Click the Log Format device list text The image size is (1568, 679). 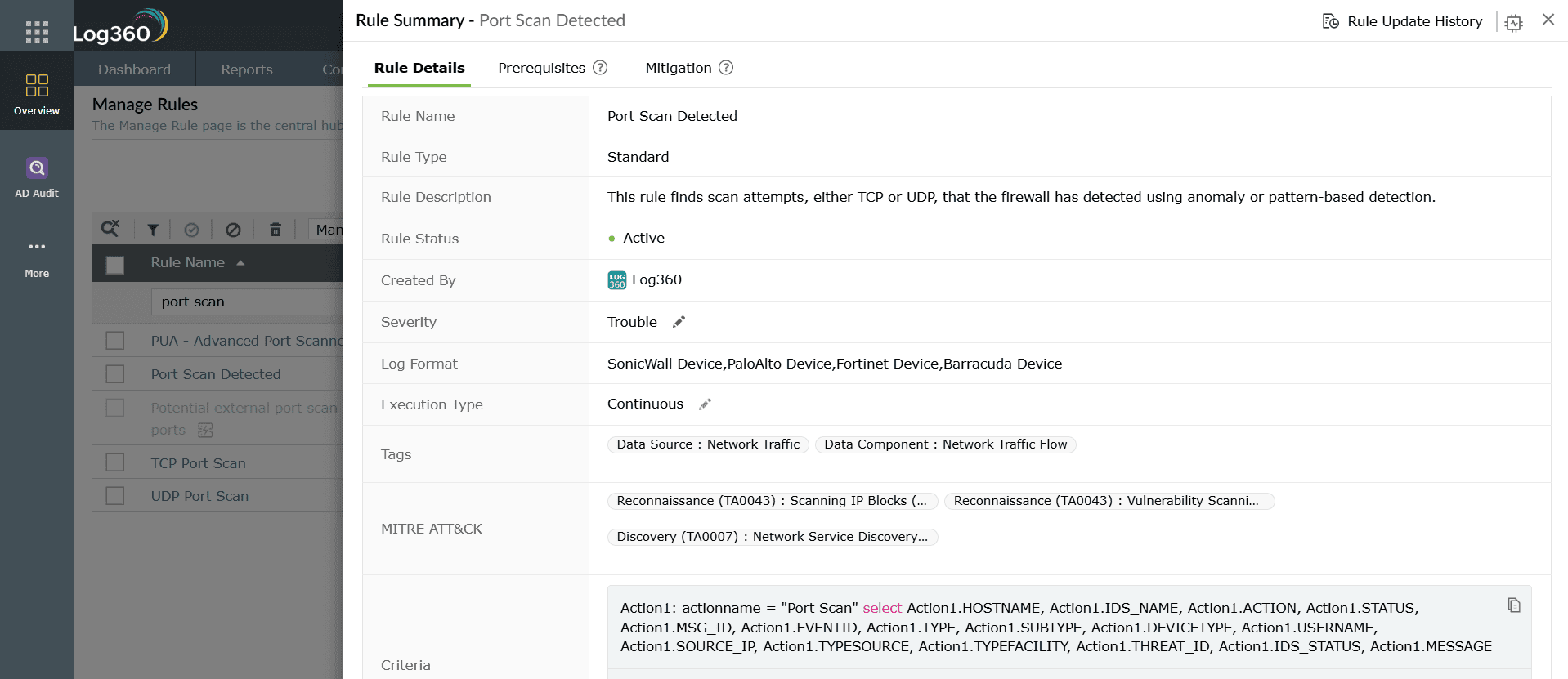835,364
